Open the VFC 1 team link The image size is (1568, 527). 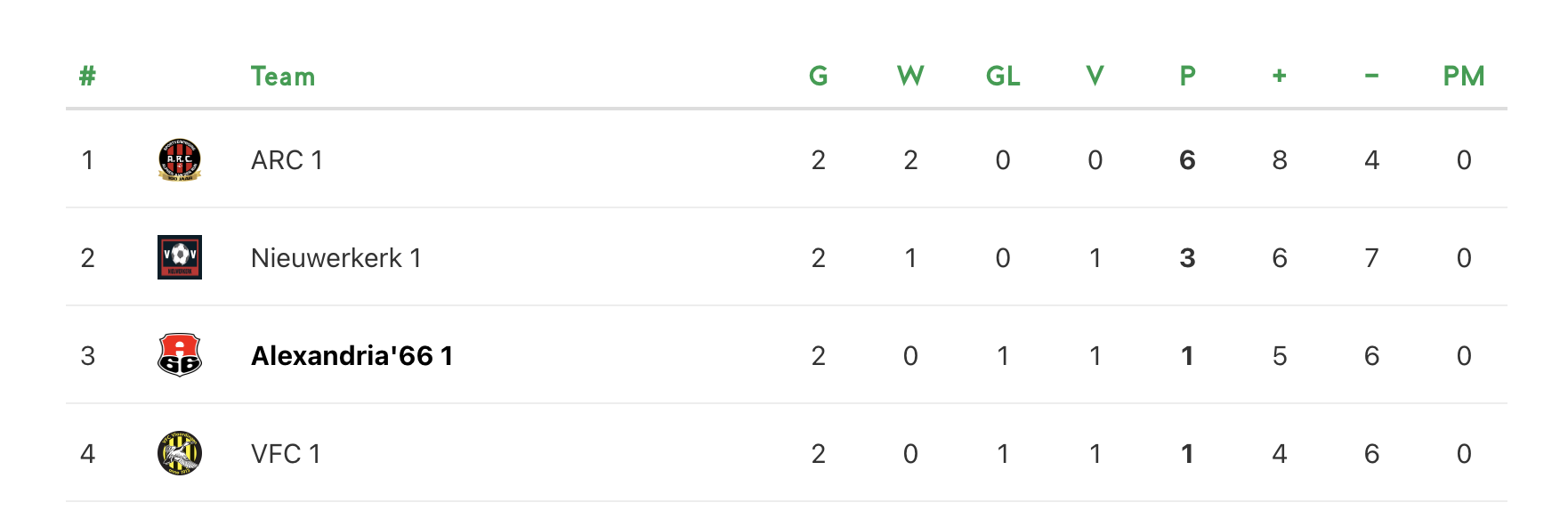(286, 454)
